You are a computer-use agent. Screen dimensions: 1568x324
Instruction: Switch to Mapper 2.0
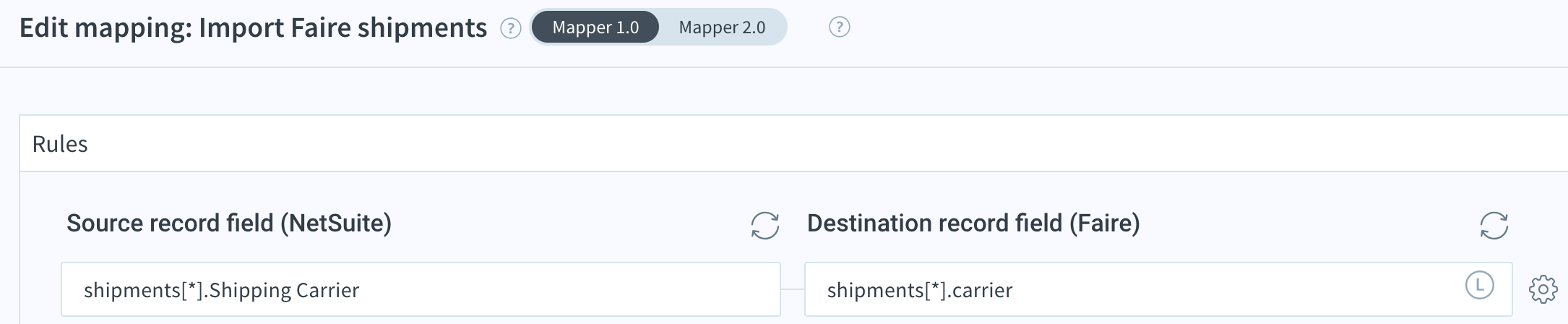pos(722,27)
